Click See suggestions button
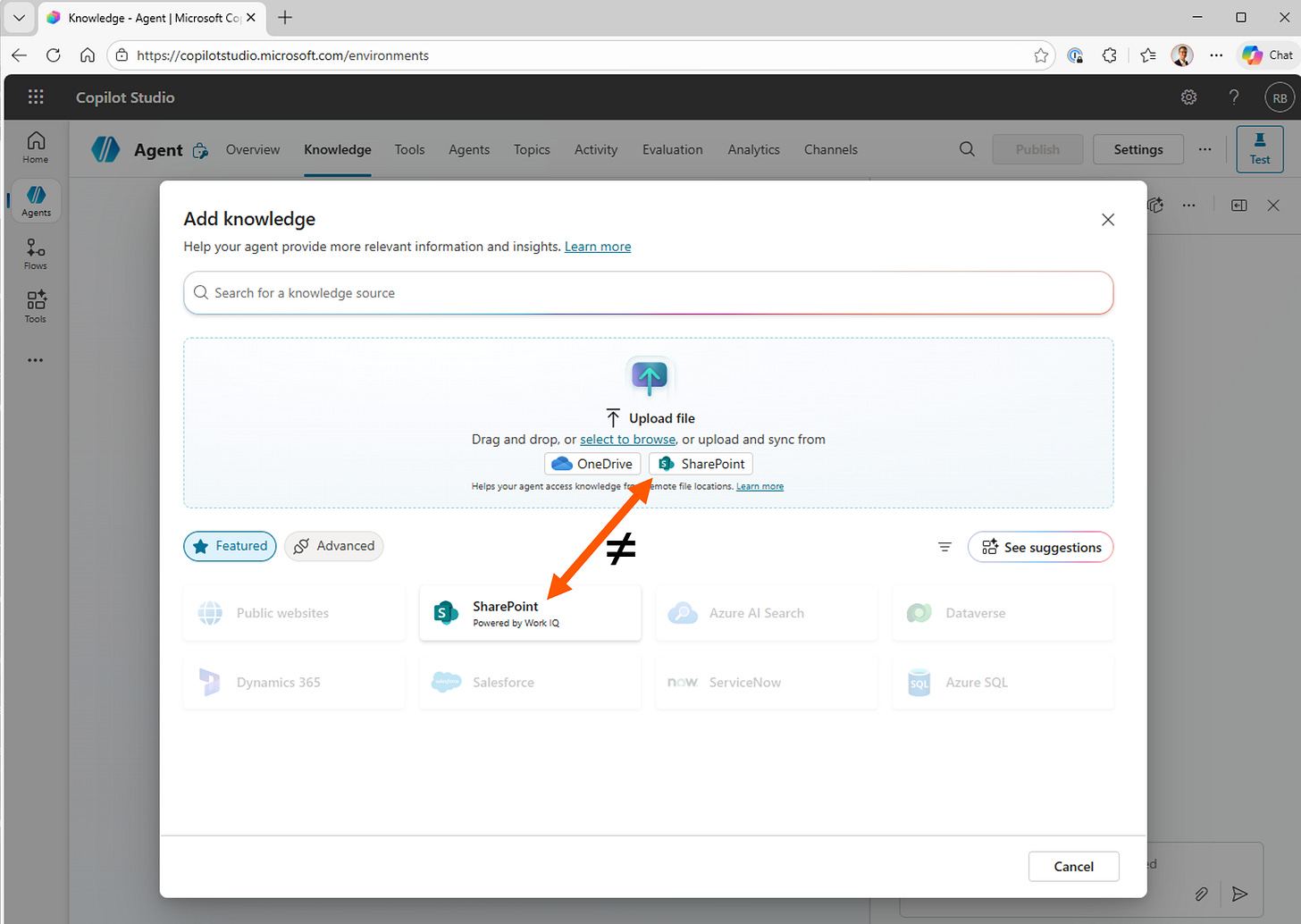This screenshot has height=924, width=1301. 1041,547
